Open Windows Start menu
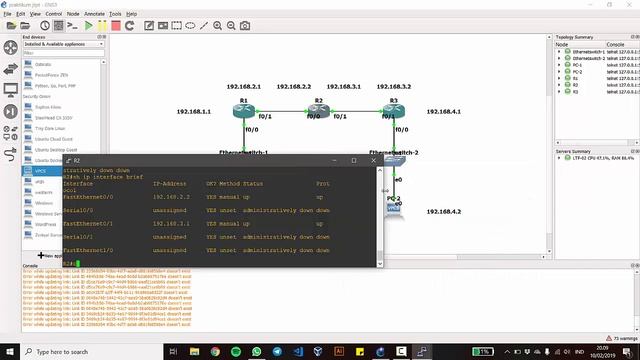This screenshot has width=640, height=360. pos(10,351)
